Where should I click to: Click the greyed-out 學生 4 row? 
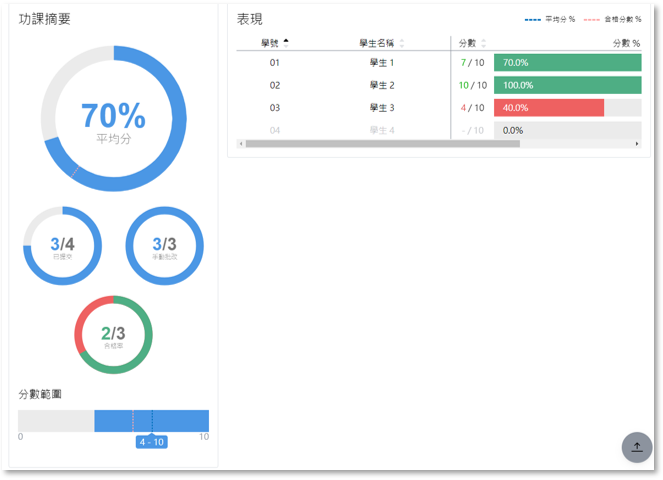382,130
